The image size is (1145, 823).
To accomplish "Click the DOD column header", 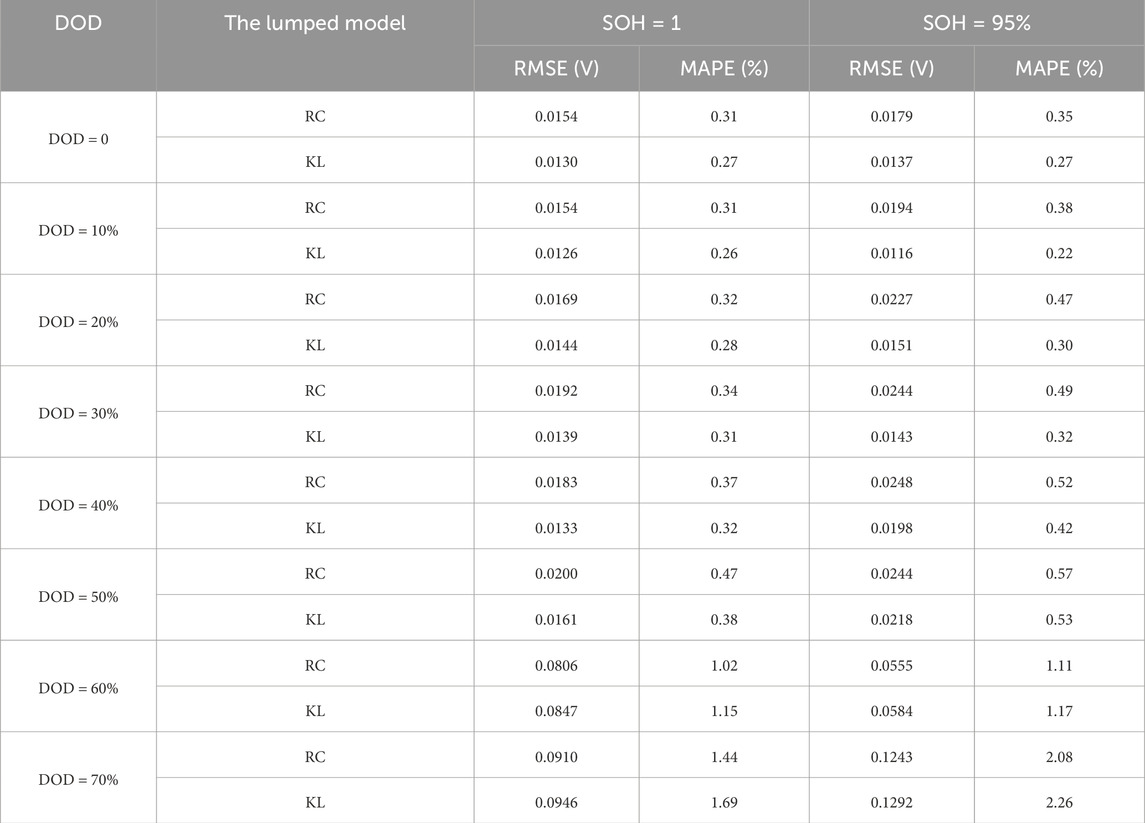I will [78, 24].
